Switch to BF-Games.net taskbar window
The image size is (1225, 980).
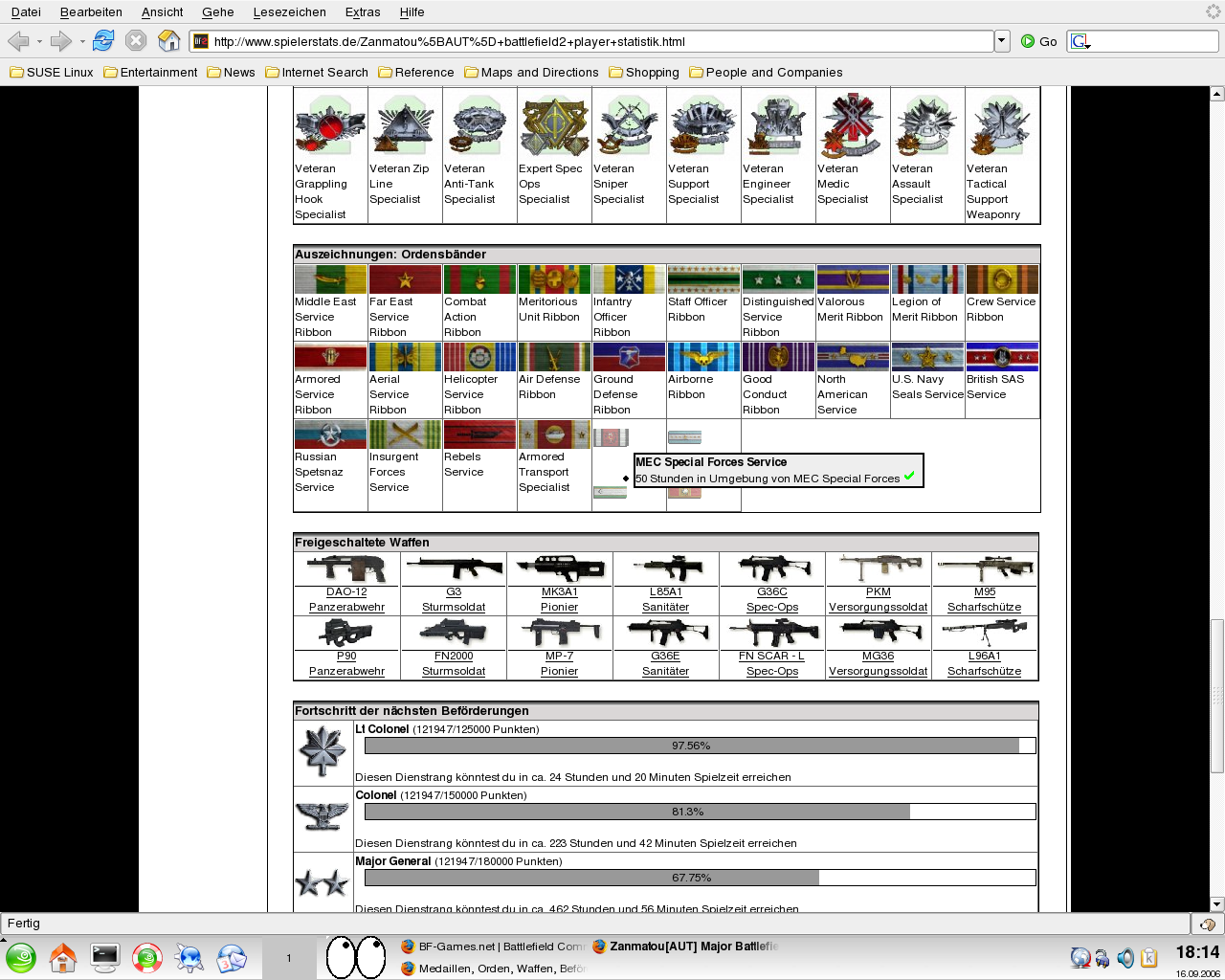coord(493,947)
